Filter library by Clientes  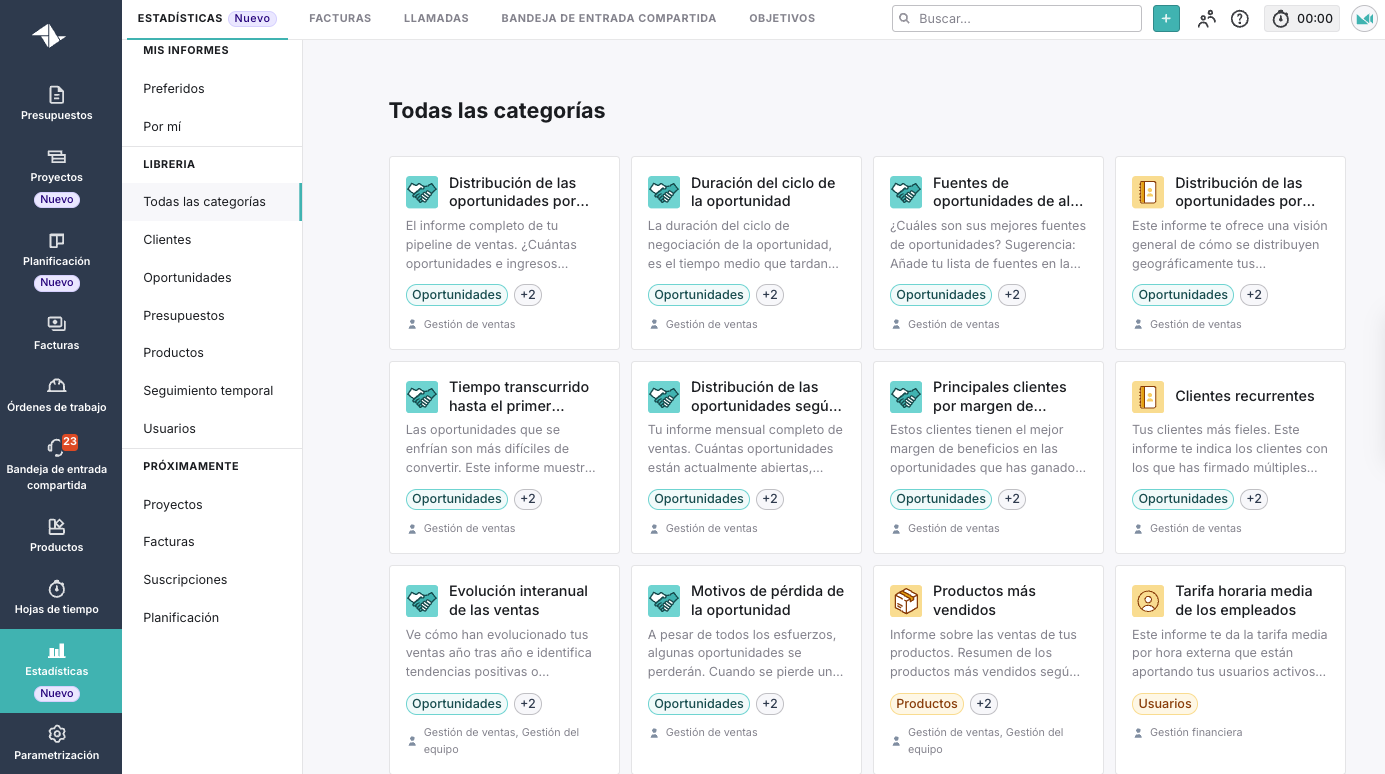(x=212, y=240)
